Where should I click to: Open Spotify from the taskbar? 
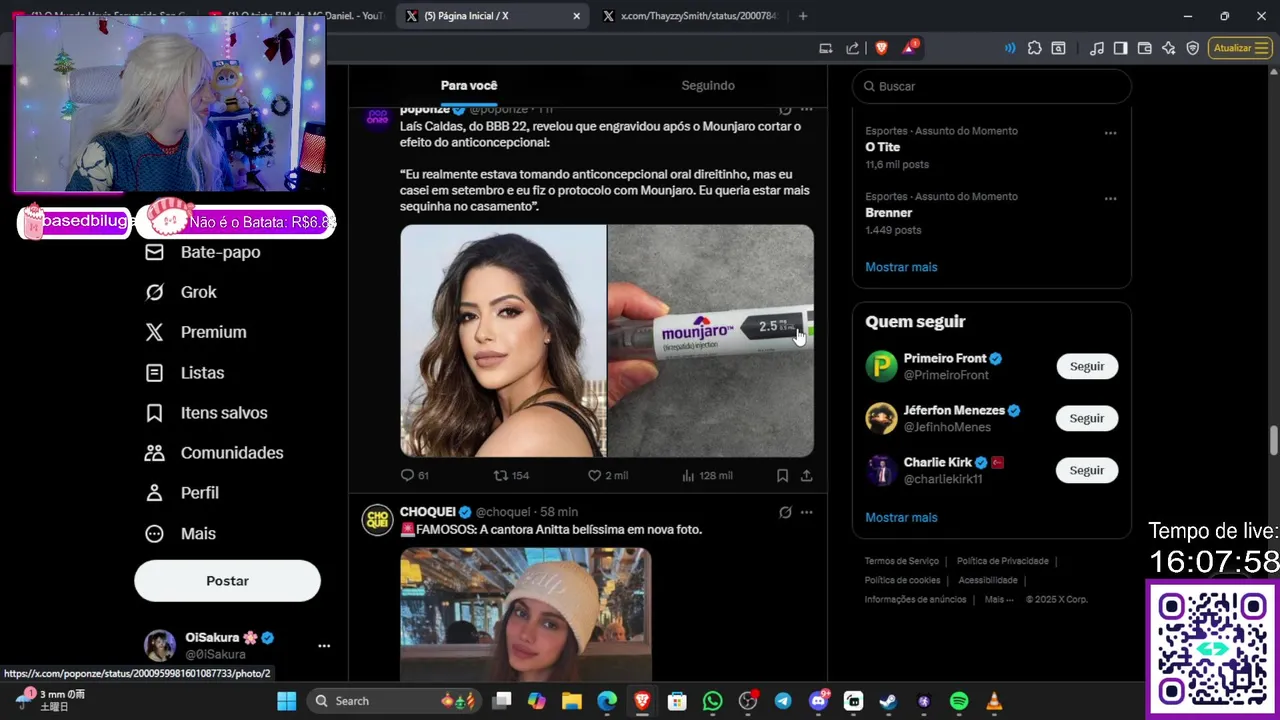point(958,701)
